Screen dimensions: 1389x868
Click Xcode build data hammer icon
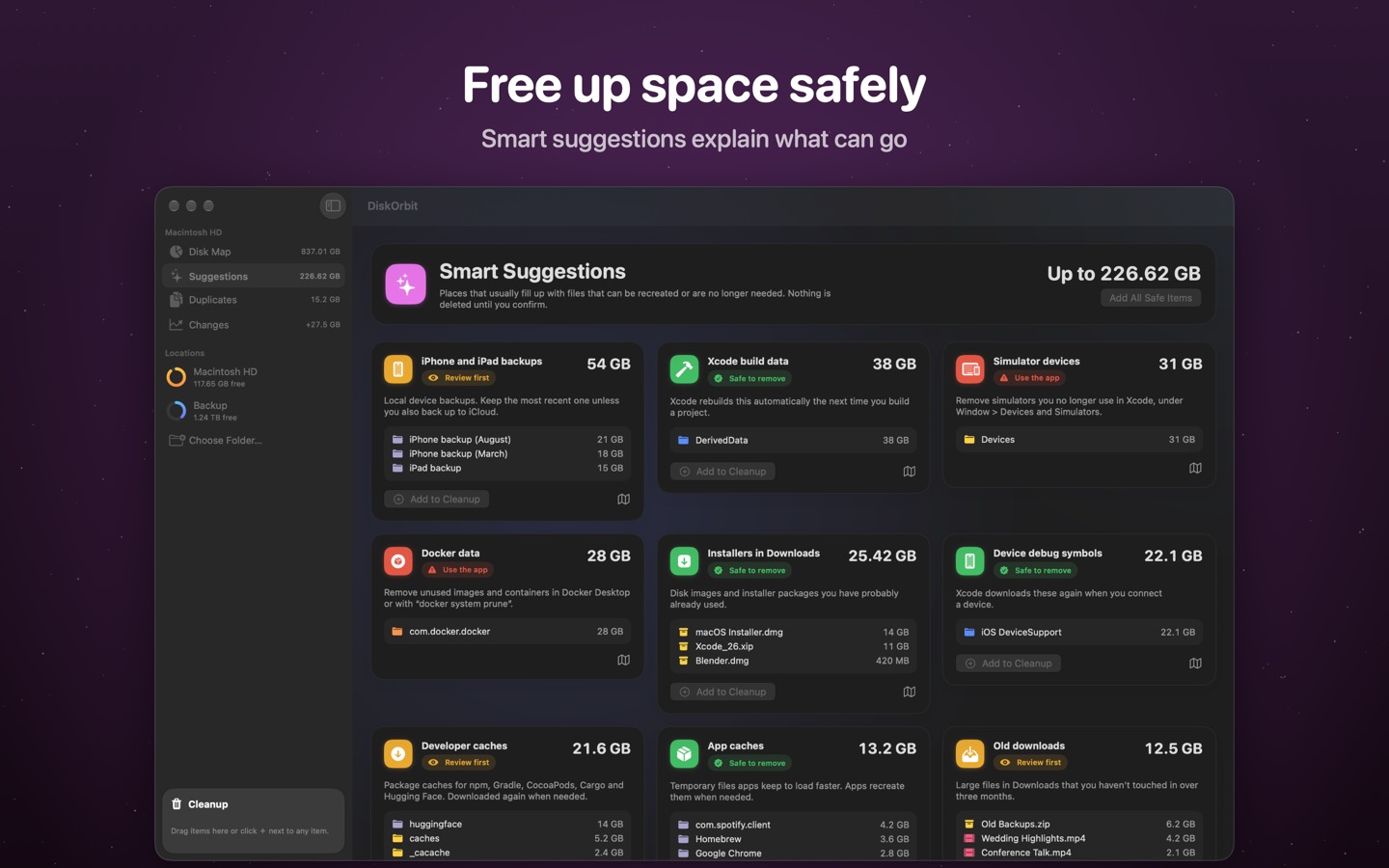click(x=684, y=369)
